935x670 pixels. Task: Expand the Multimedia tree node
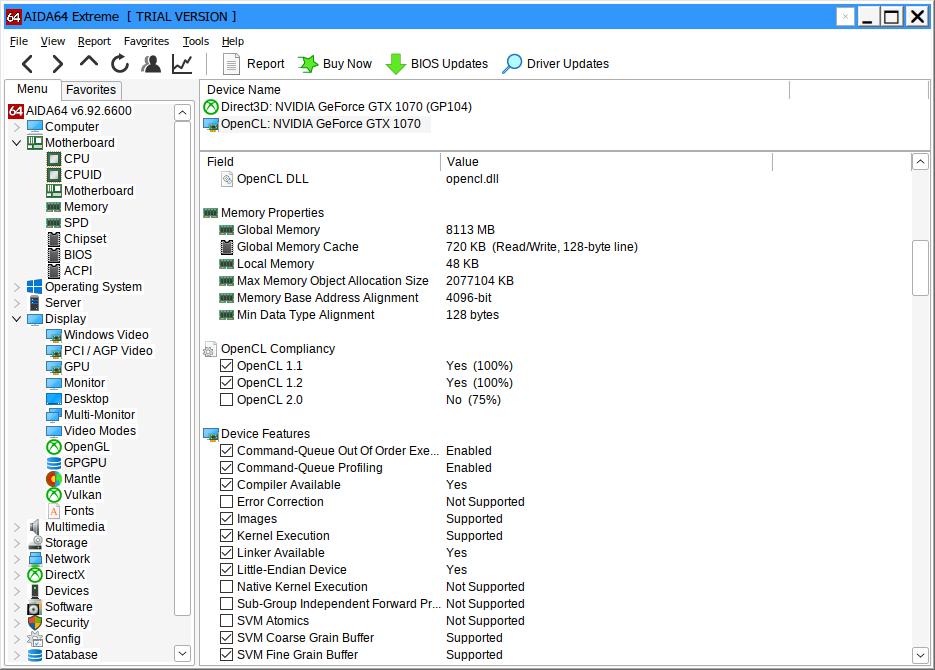pyautogui.click(x=17, y=528)
